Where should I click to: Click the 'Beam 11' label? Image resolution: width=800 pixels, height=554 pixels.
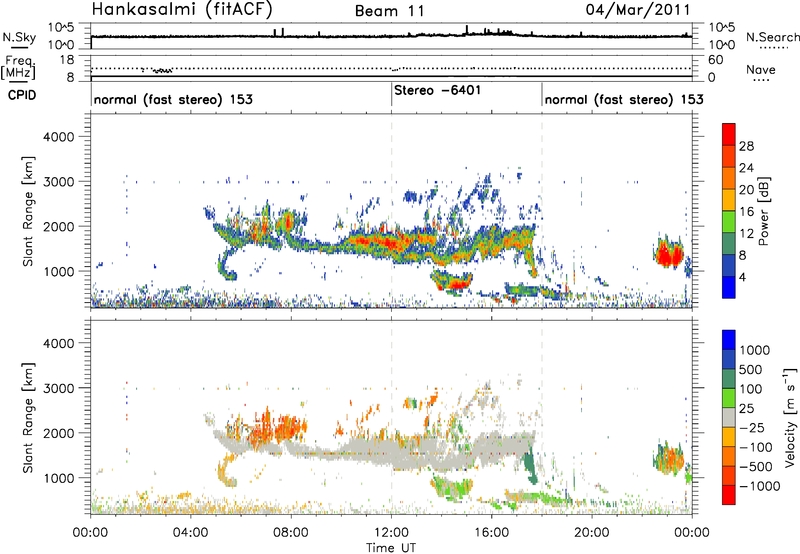point(390,11)
